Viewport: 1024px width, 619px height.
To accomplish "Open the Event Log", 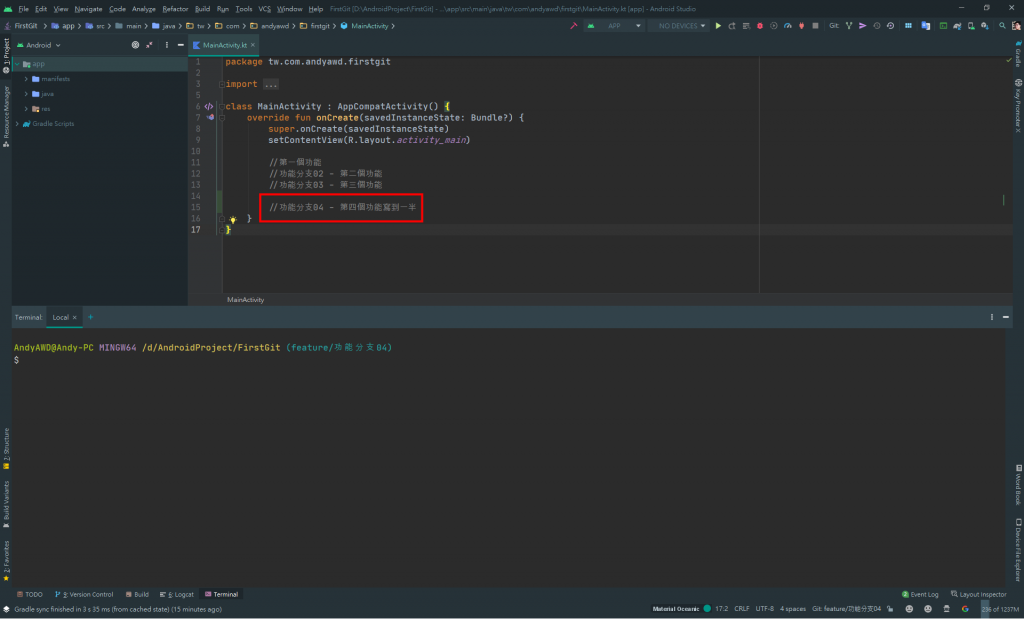I will point(920,595).
